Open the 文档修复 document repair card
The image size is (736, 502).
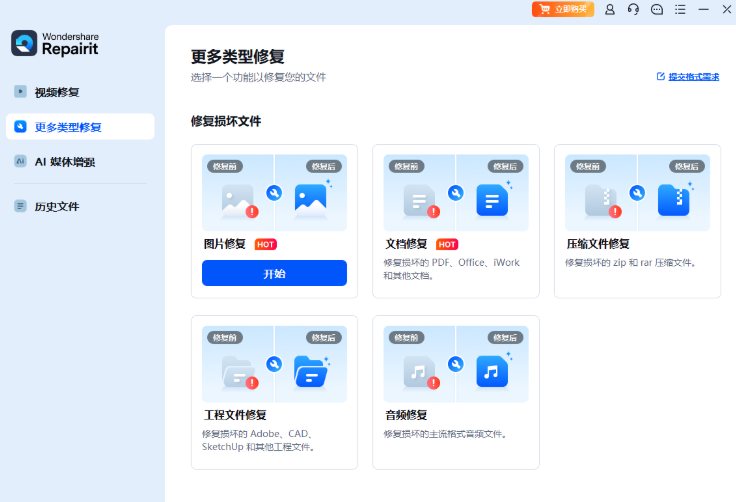click(455, 220)
